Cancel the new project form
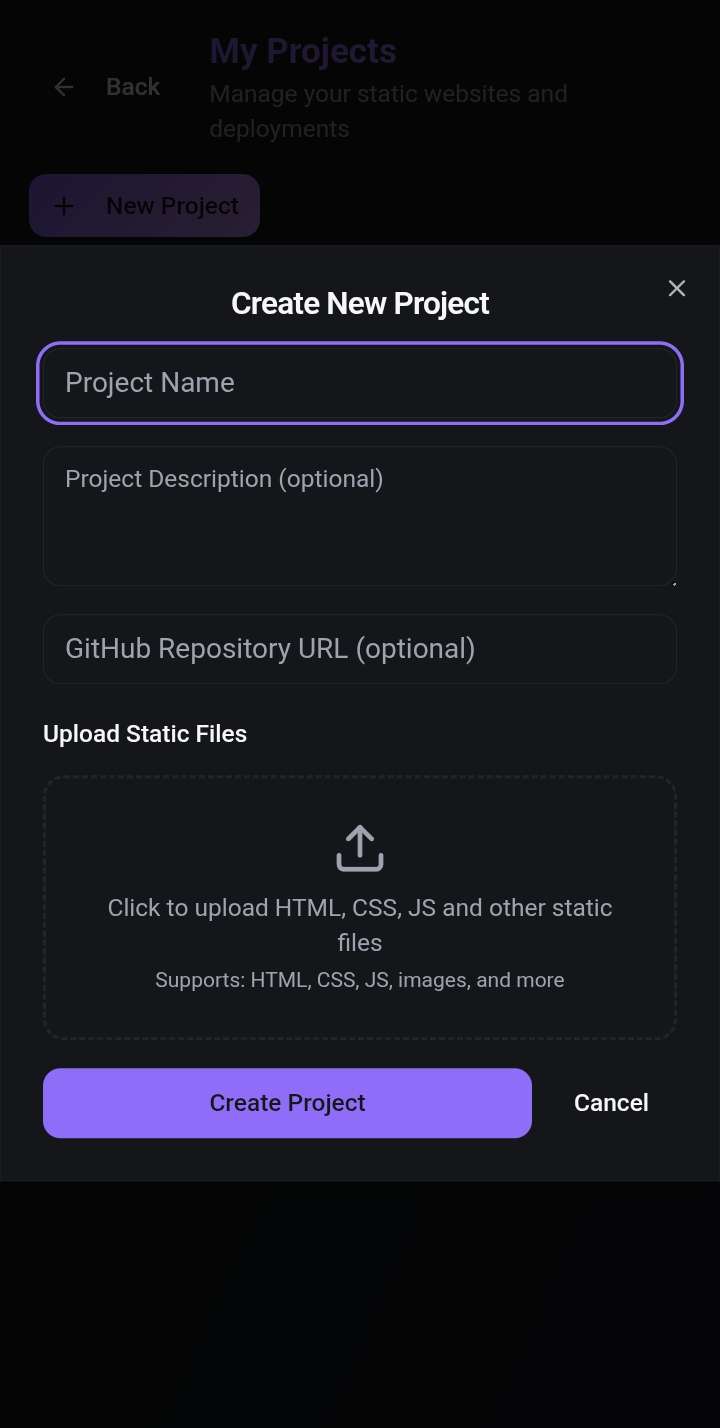The image size is (720, 1428). pos(611,1103)
